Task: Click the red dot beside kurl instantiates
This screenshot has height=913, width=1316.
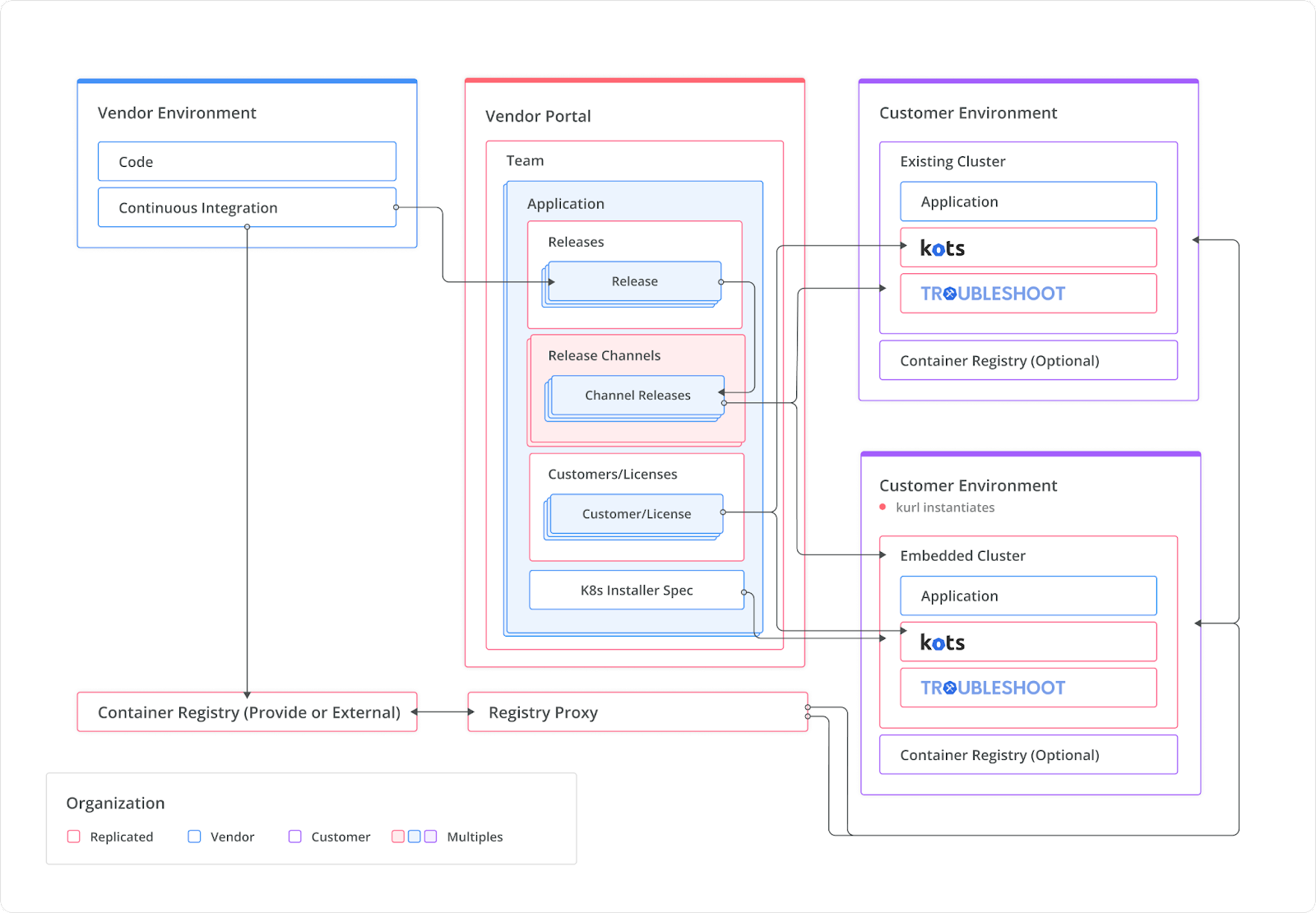Action: (881, 507)
